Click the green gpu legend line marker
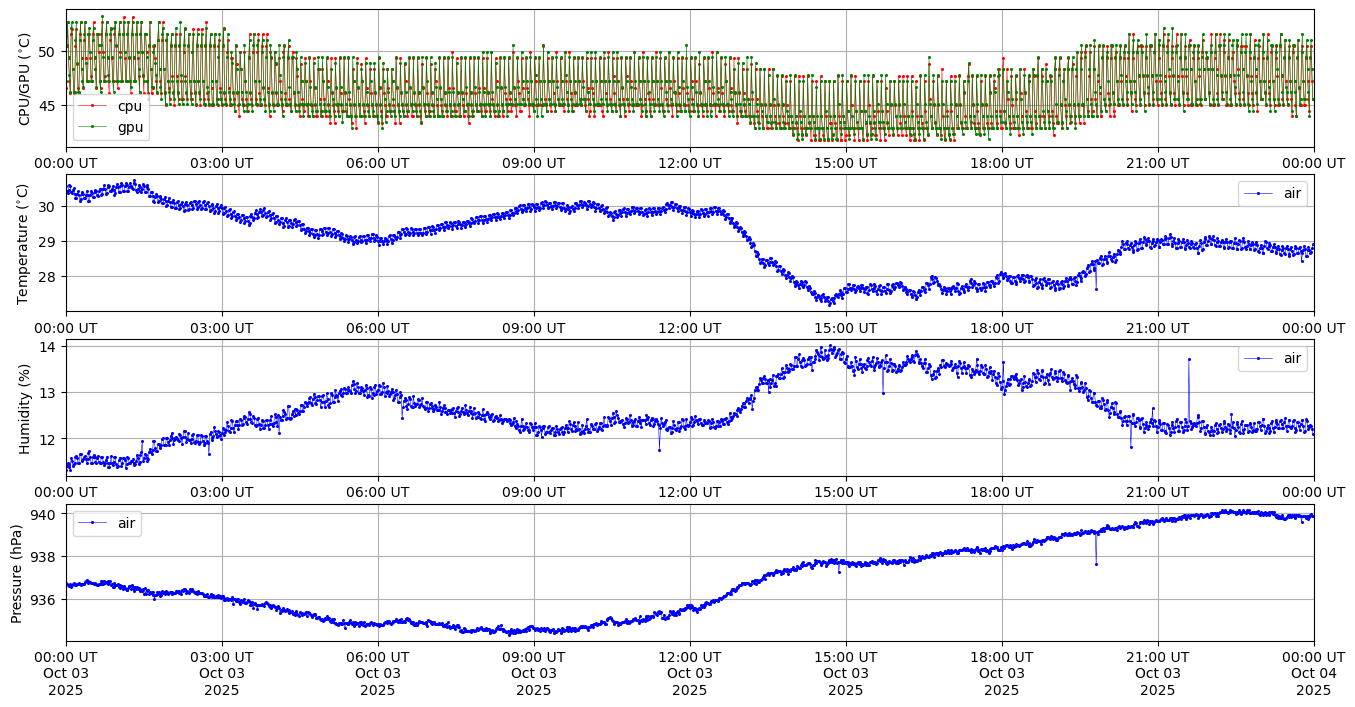 pos(93,127)
